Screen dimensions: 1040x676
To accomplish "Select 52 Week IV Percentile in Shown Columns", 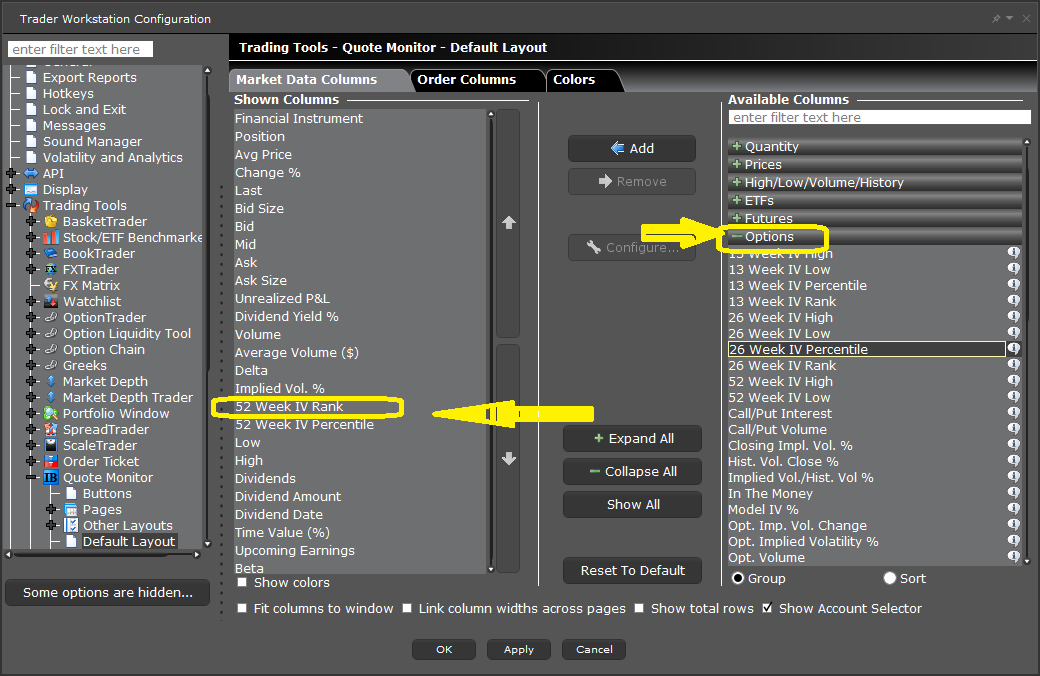I will 361,425.
